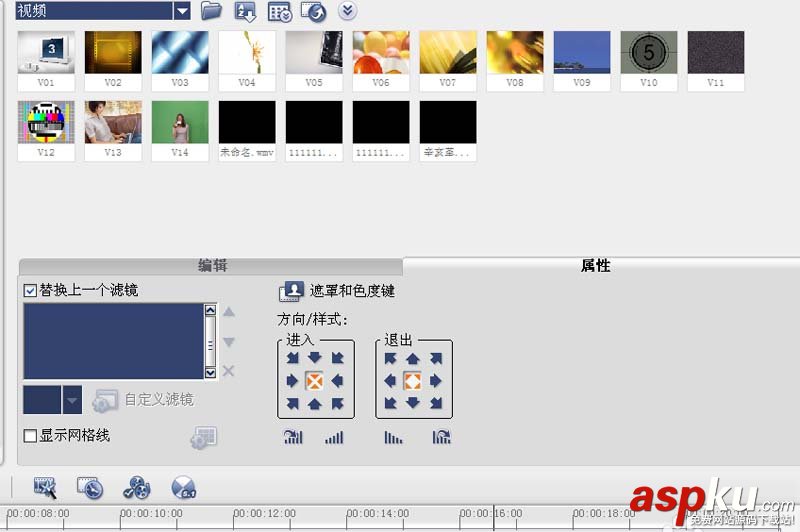Click the sort library clips icon

[x=245, y=11]
